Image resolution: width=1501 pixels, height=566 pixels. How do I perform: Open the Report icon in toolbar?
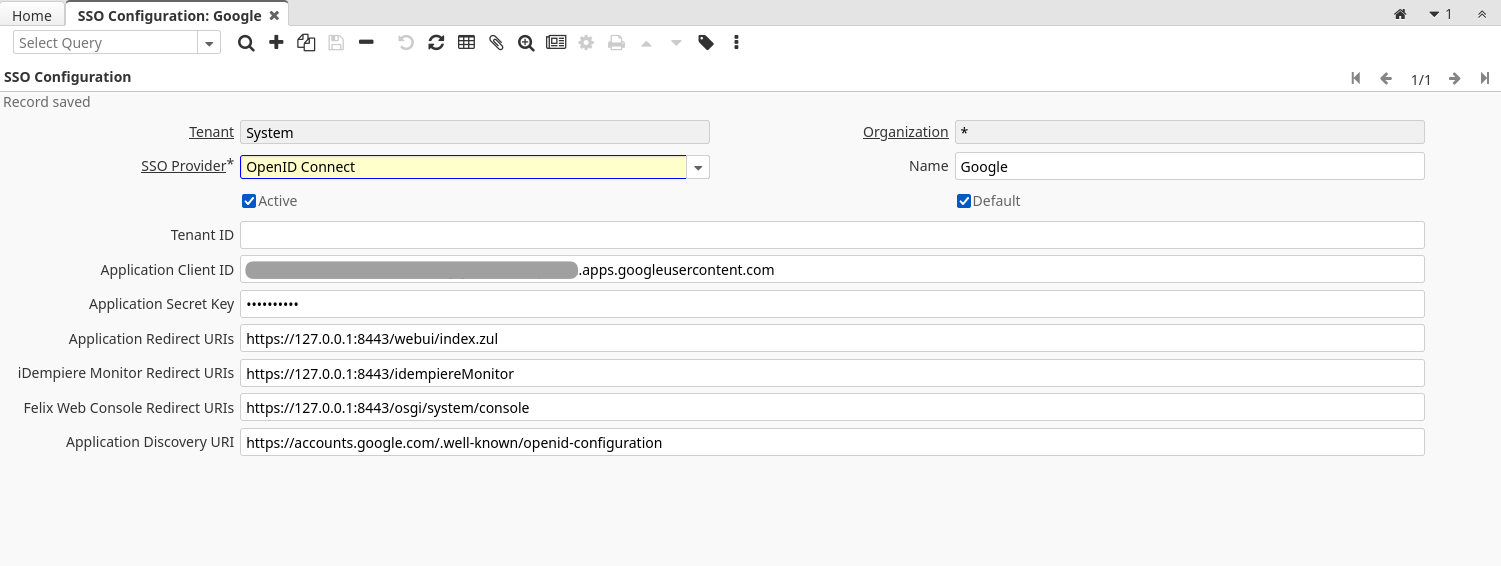point(556,43)
